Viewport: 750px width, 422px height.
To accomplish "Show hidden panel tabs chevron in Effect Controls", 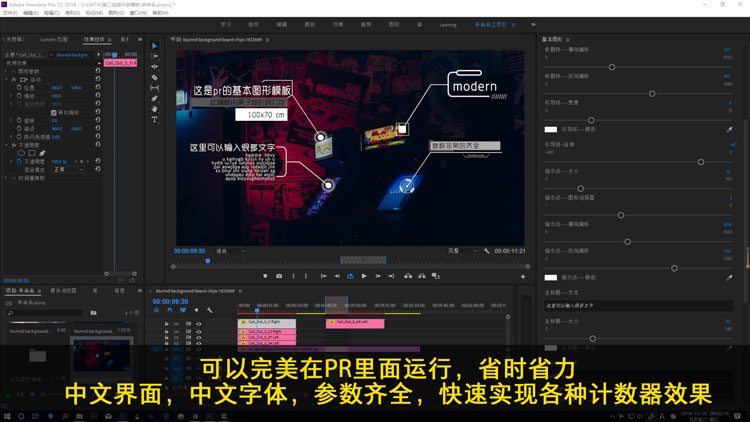I will pos(140,39).
